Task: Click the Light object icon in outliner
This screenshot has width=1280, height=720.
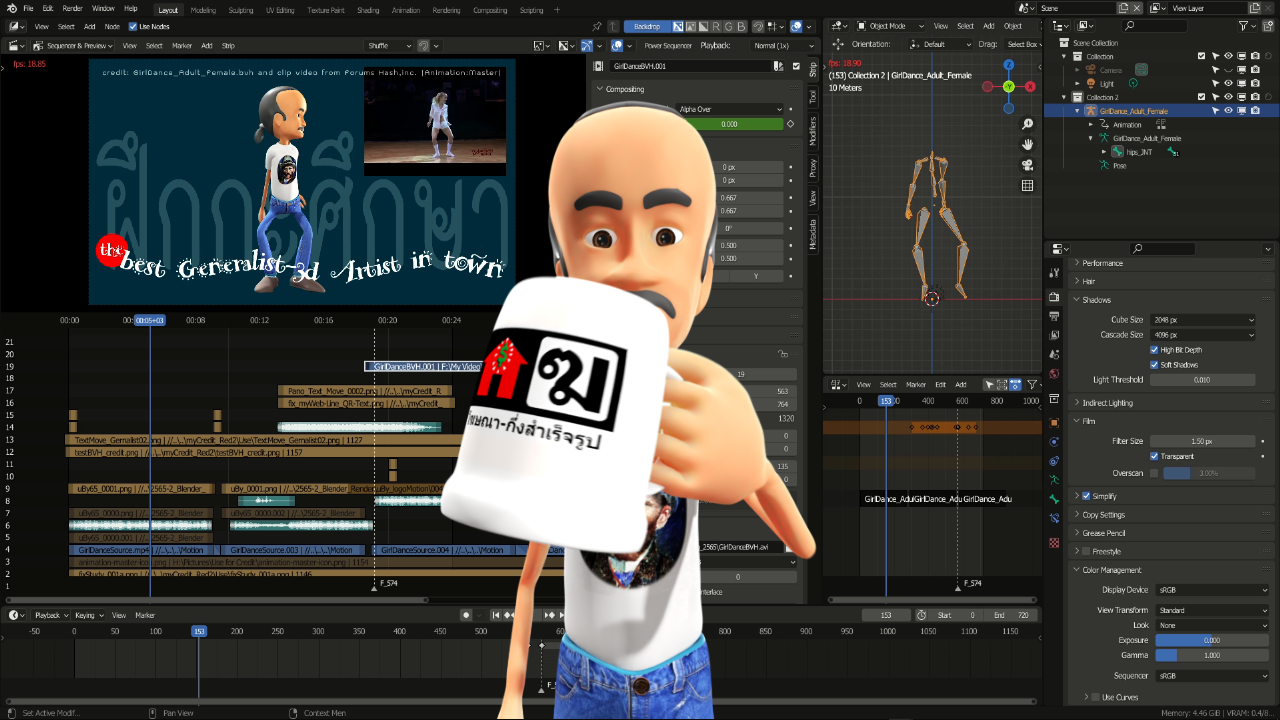Action: (x=1092, y=84)
